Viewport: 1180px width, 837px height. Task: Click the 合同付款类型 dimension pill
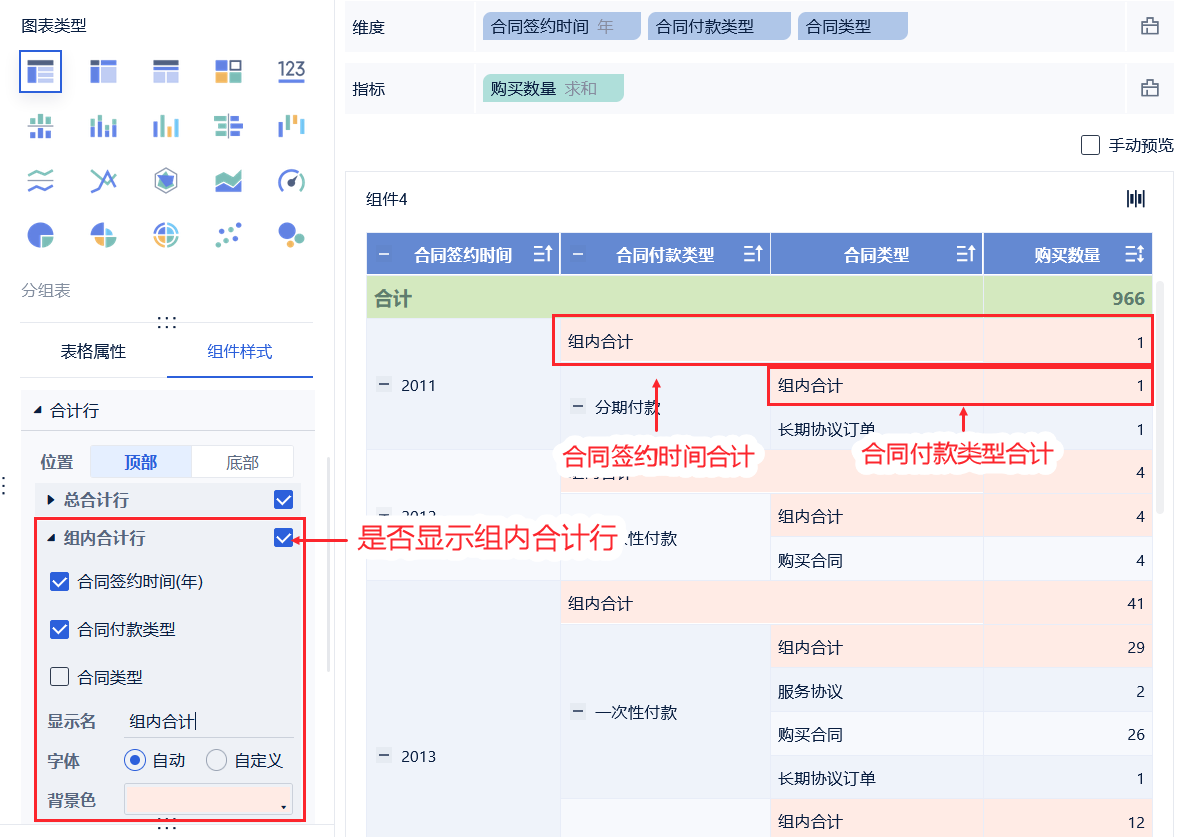coord(719,26)
